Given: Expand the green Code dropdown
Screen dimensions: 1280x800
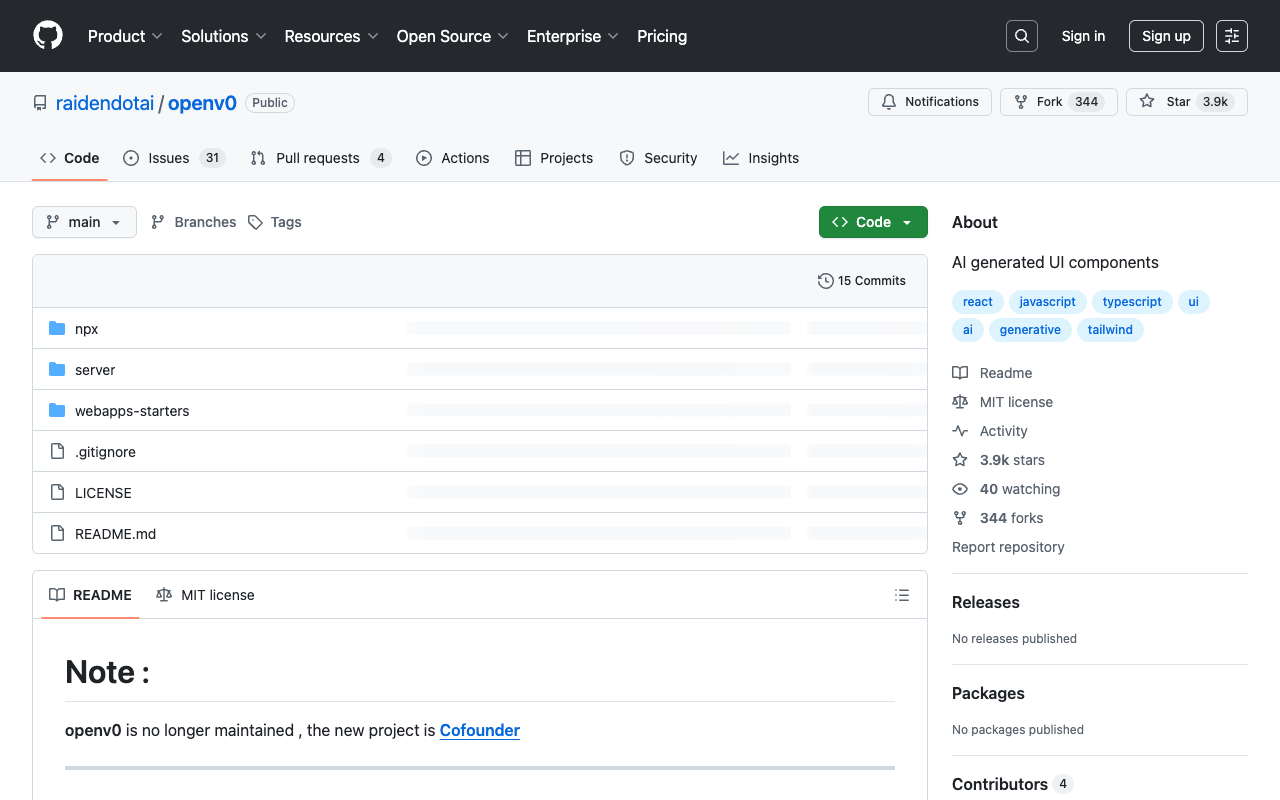Looking at the screenshot, I should (873, 222).
